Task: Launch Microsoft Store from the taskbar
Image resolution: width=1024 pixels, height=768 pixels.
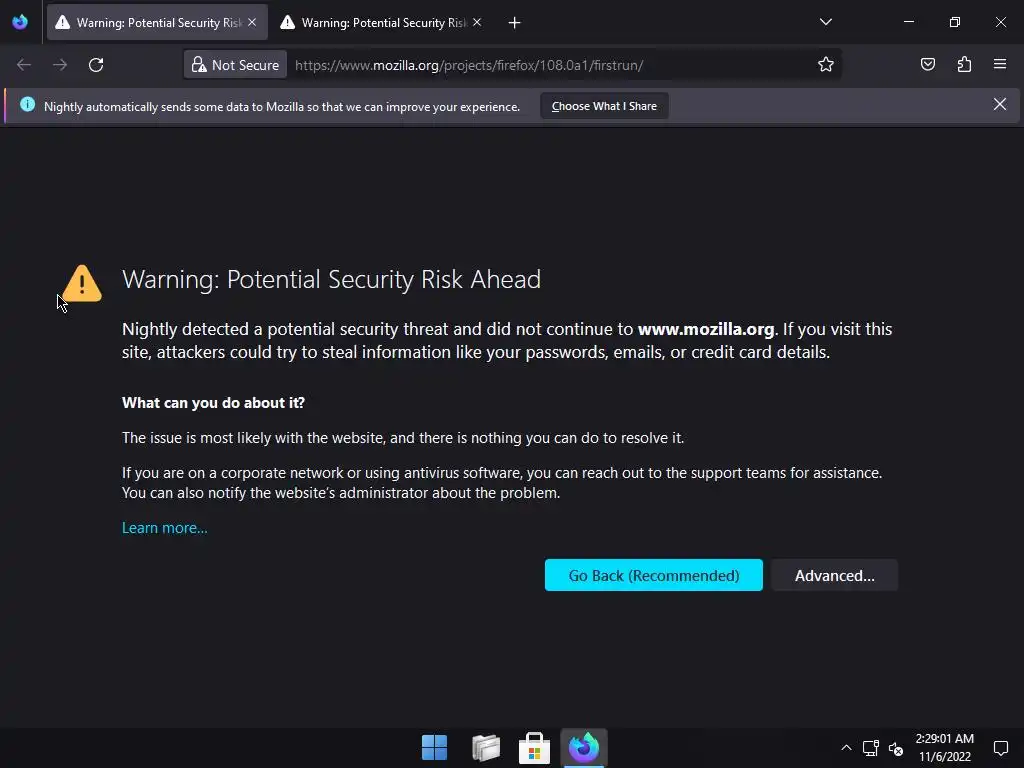Action: pyautogui.click(x=534, y=748)
